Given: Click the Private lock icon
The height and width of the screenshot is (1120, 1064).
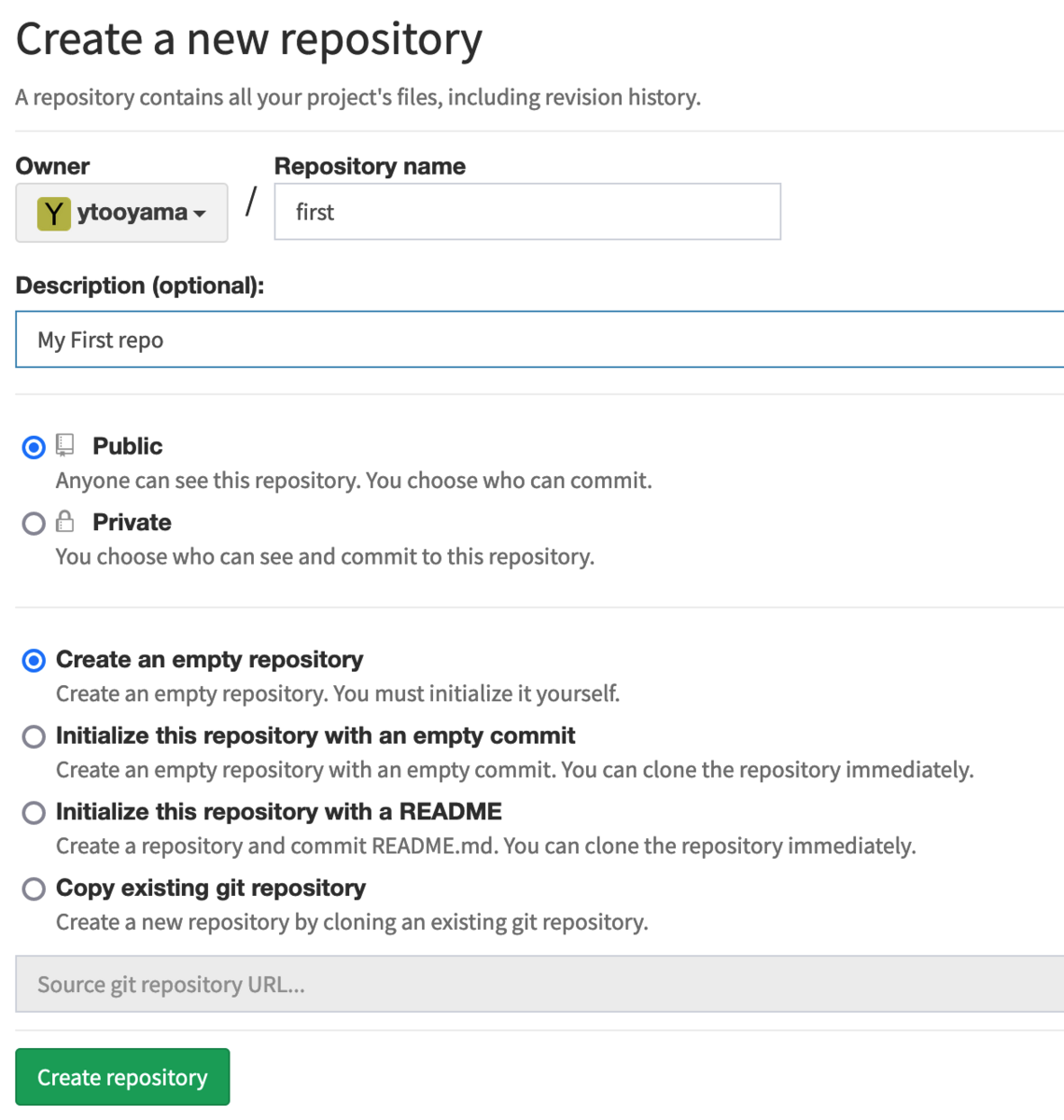Looking at the screenshot, I should (65, 521).
